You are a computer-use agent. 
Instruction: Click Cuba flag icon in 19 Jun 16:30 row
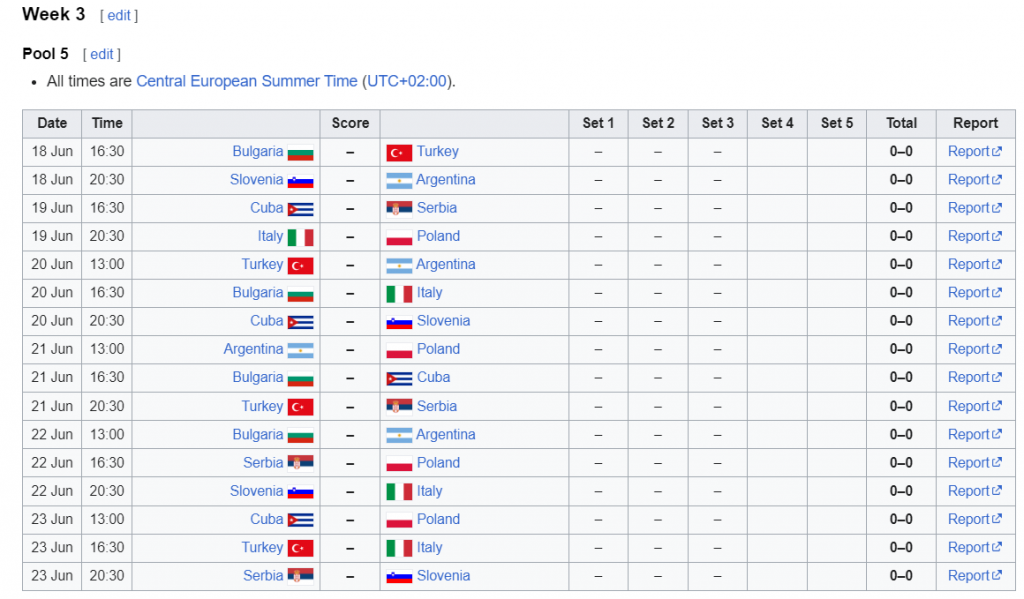[x=300, y=209]
